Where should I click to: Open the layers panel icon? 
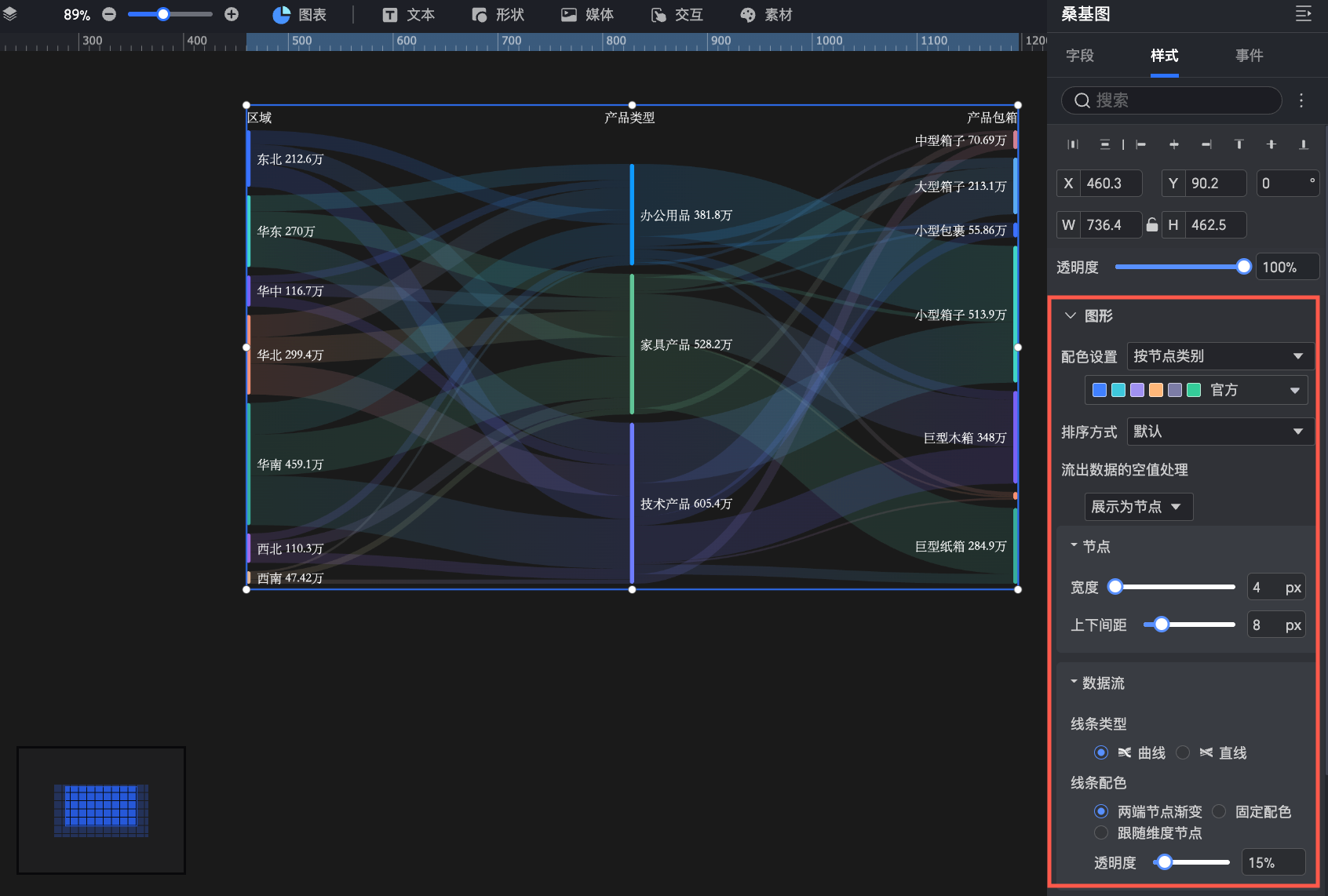(x=10, y=14)
